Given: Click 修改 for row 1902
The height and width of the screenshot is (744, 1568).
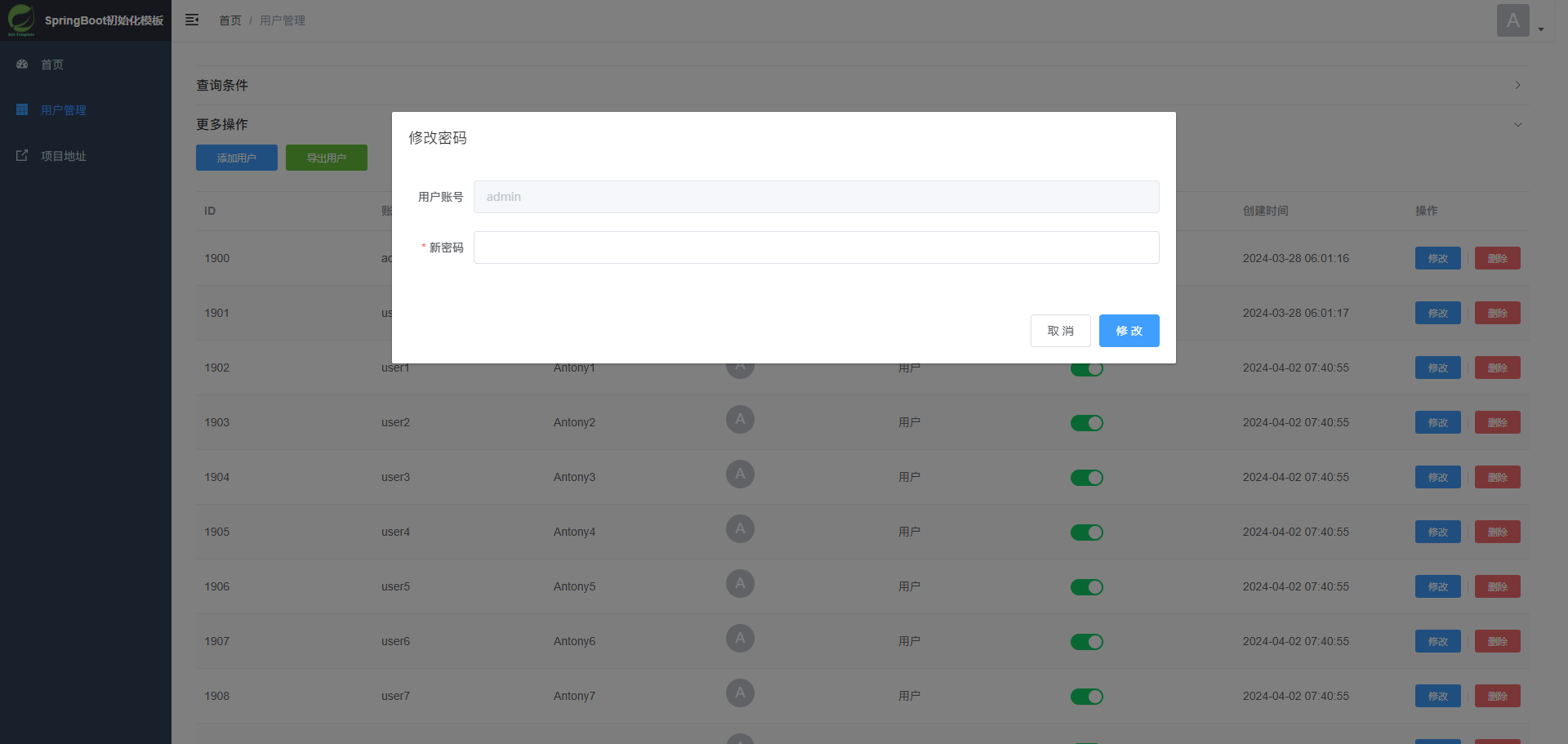Looking at the screenshot, I should point(1438,368).
